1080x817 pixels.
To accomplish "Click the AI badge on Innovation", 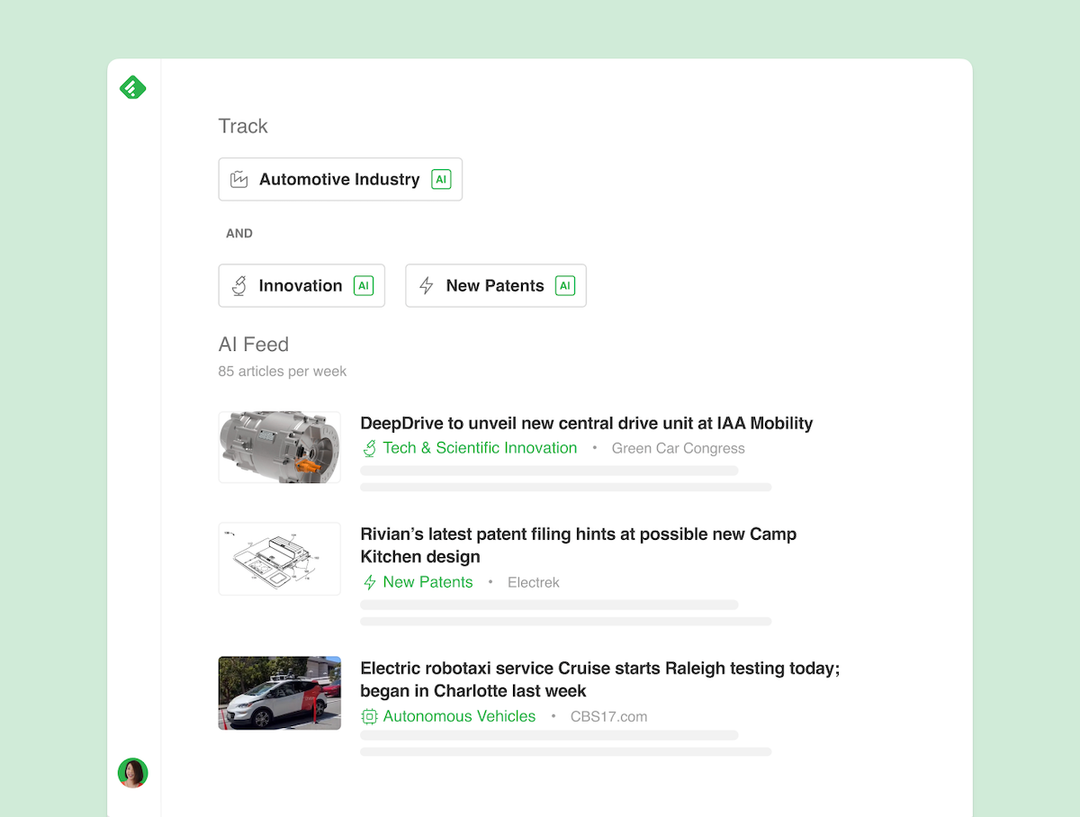I will point(364,285).
